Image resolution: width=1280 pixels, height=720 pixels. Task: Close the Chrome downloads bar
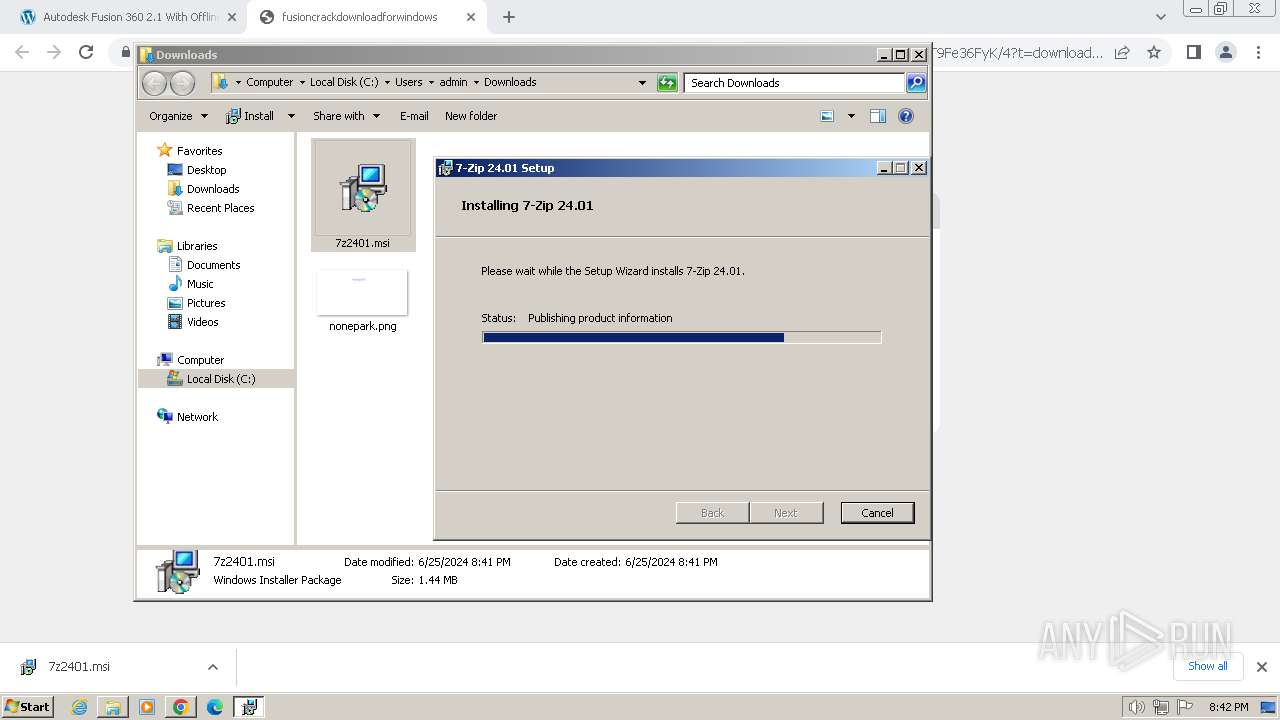[1261, 667]
